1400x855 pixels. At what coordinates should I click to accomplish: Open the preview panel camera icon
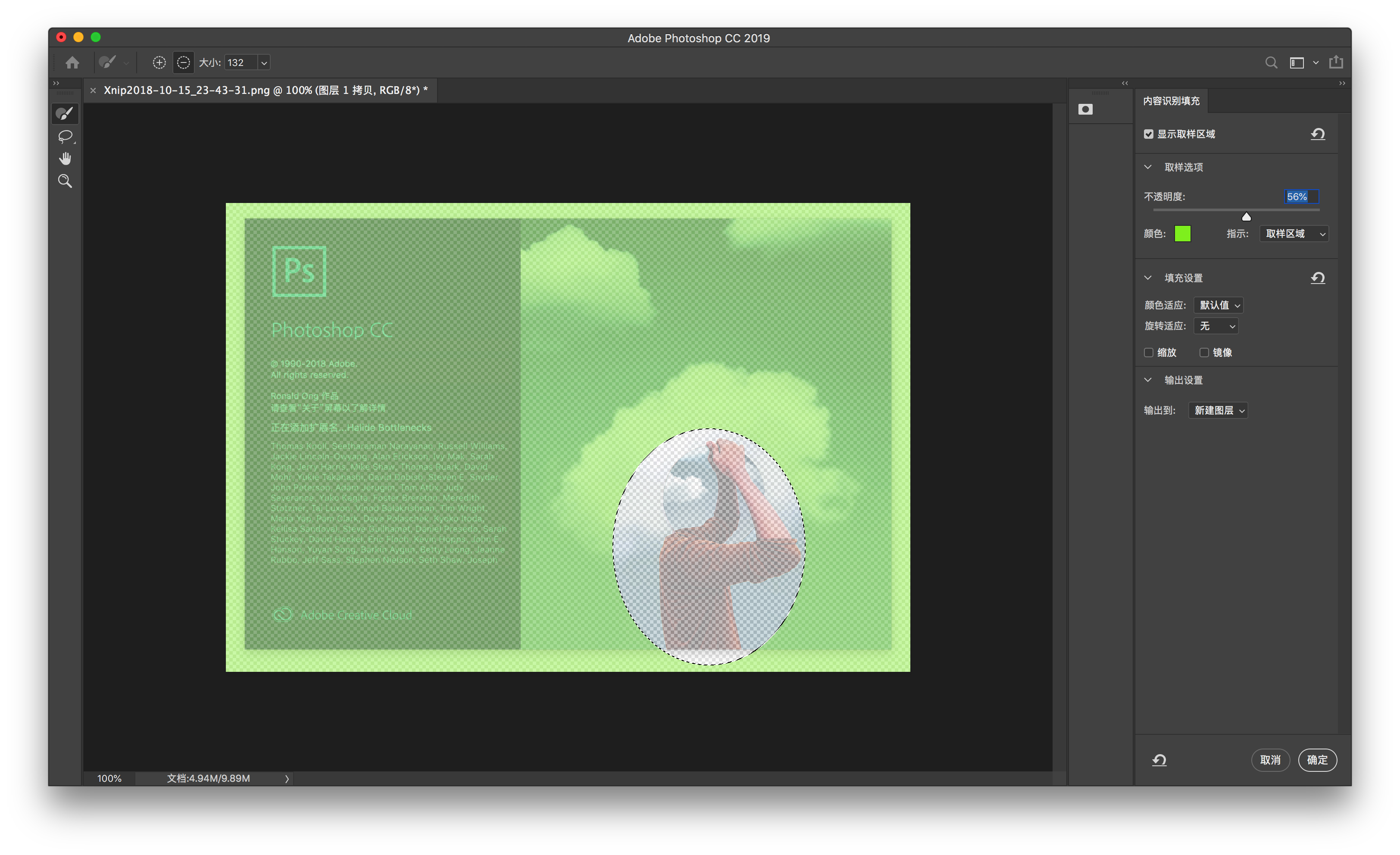point(1085,109)
